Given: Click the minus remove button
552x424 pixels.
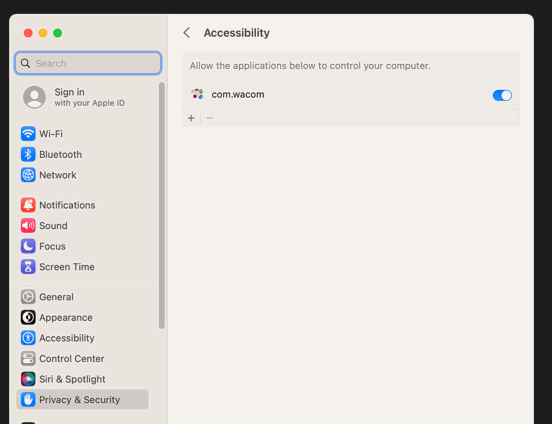Looking at the screenshot, I should [209, 118].
